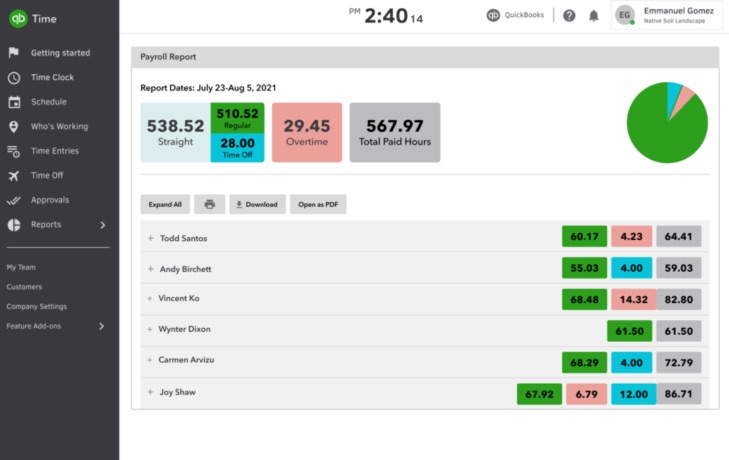729x460 pixels.
Task: Click the Schedule calendar icon
Action: [x=14, y=102]
